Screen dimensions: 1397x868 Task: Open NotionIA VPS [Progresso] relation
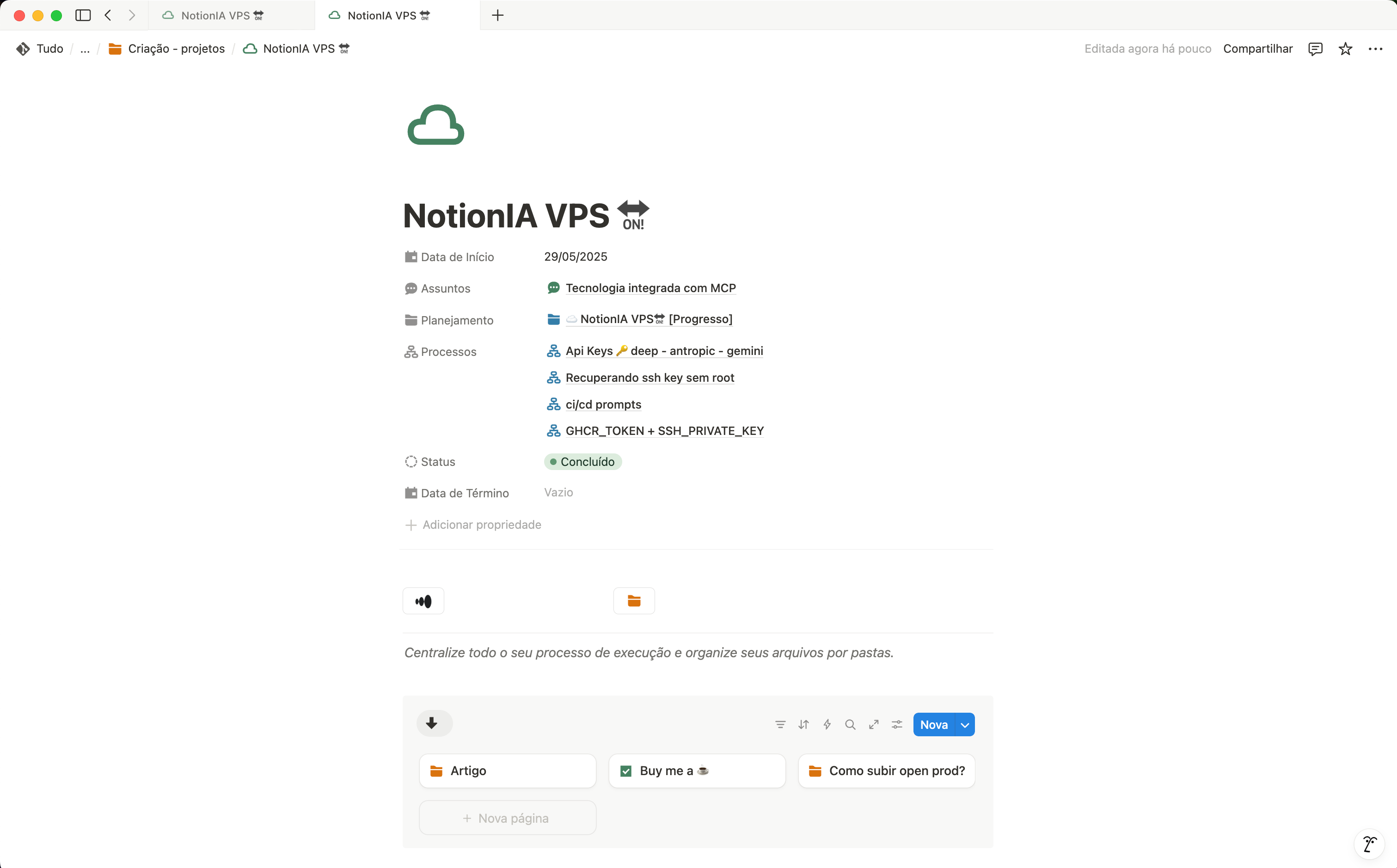pos(649,319)
